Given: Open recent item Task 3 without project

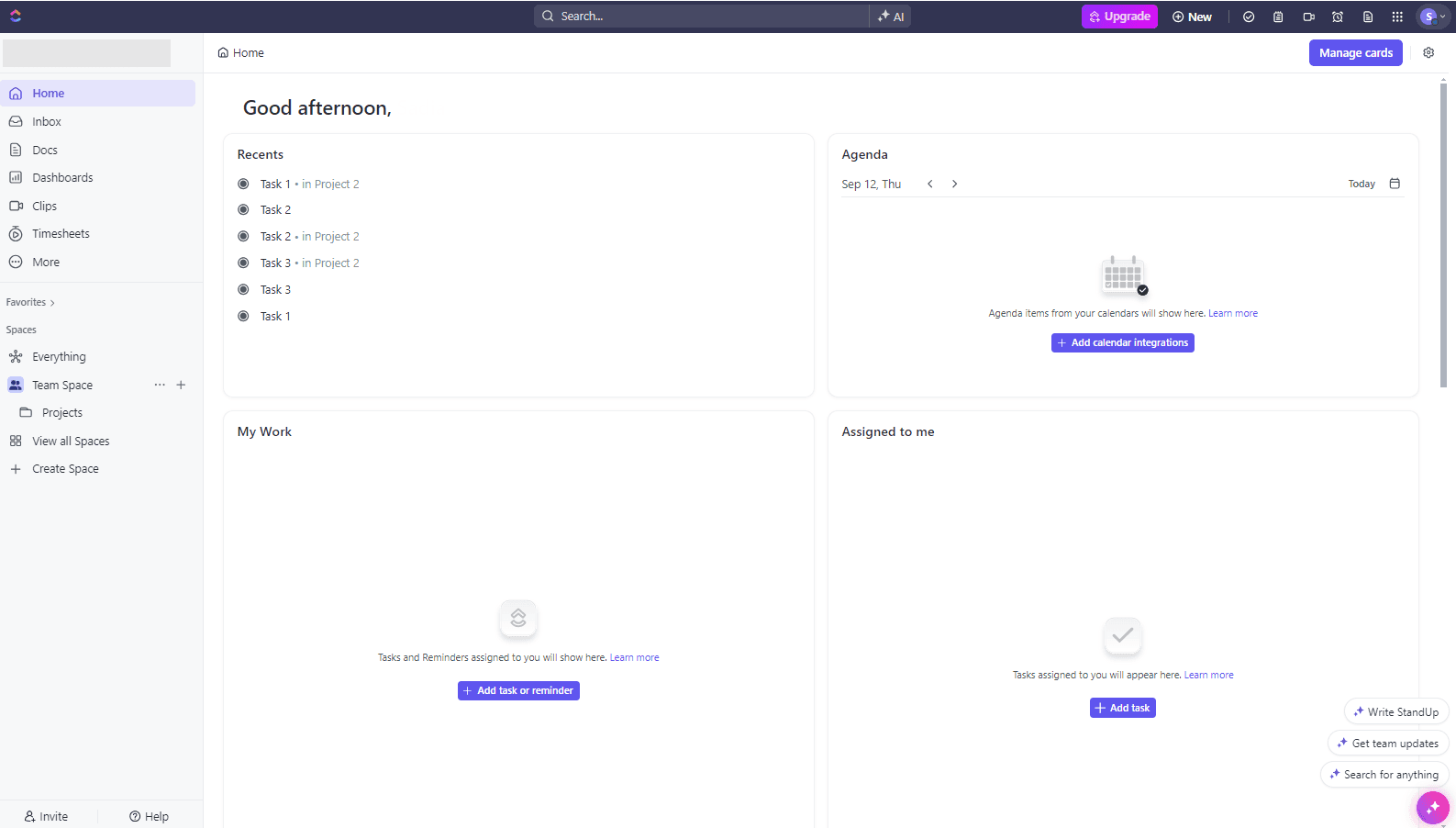Looking at the screenshot, I should coord(275,289).
